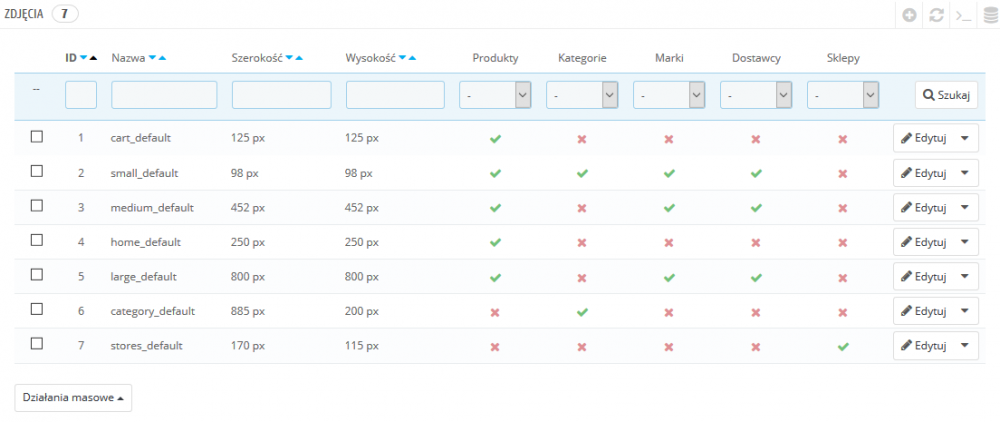This screenshot has height=422, width=1000.
Task: Click the Wysokość filter input field
Action: tap(395, 95)
